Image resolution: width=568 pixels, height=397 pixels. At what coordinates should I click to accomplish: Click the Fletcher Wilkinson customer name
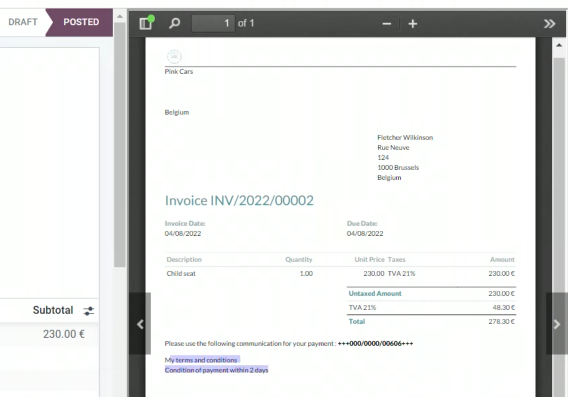[x=405, y=138]
